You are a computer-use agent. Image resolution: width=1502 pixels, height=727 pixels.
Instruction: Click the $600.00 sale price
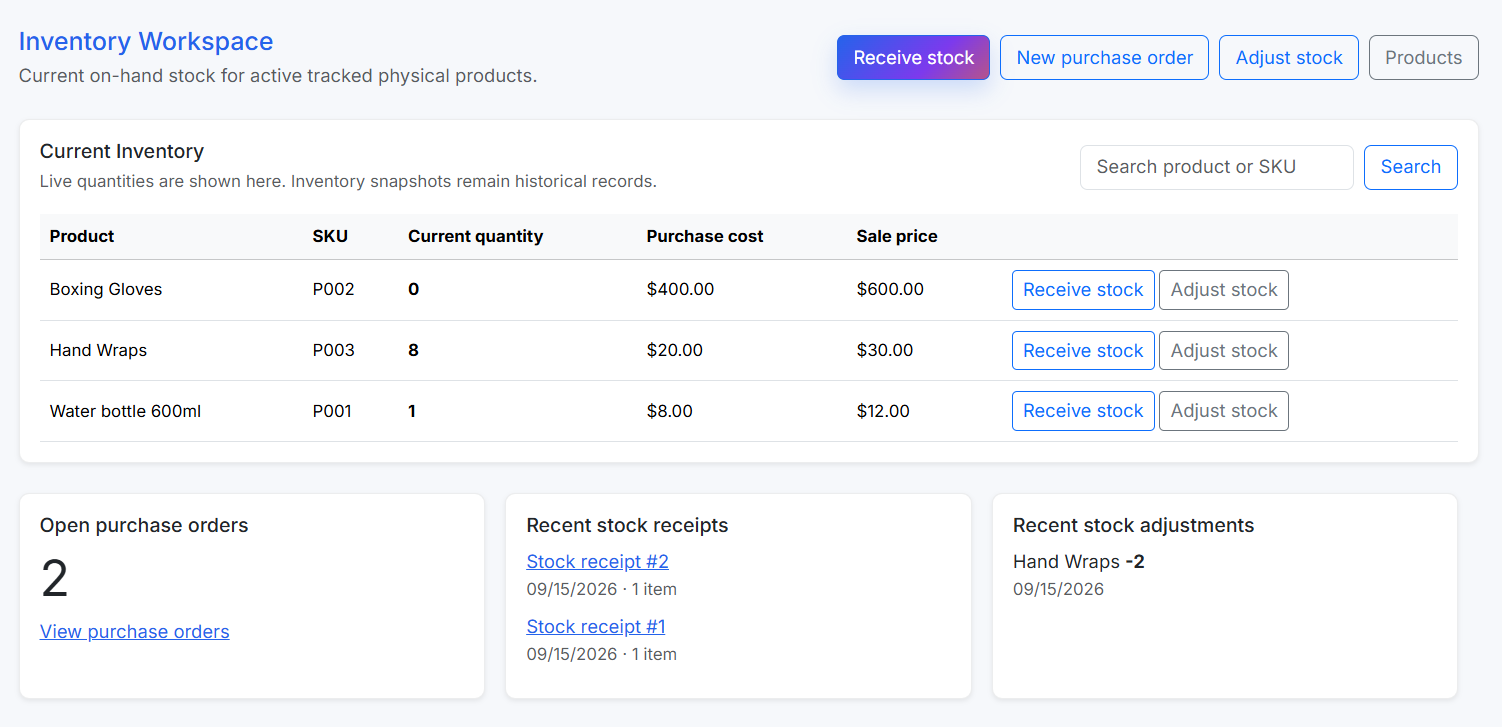[x=890, y=290]
